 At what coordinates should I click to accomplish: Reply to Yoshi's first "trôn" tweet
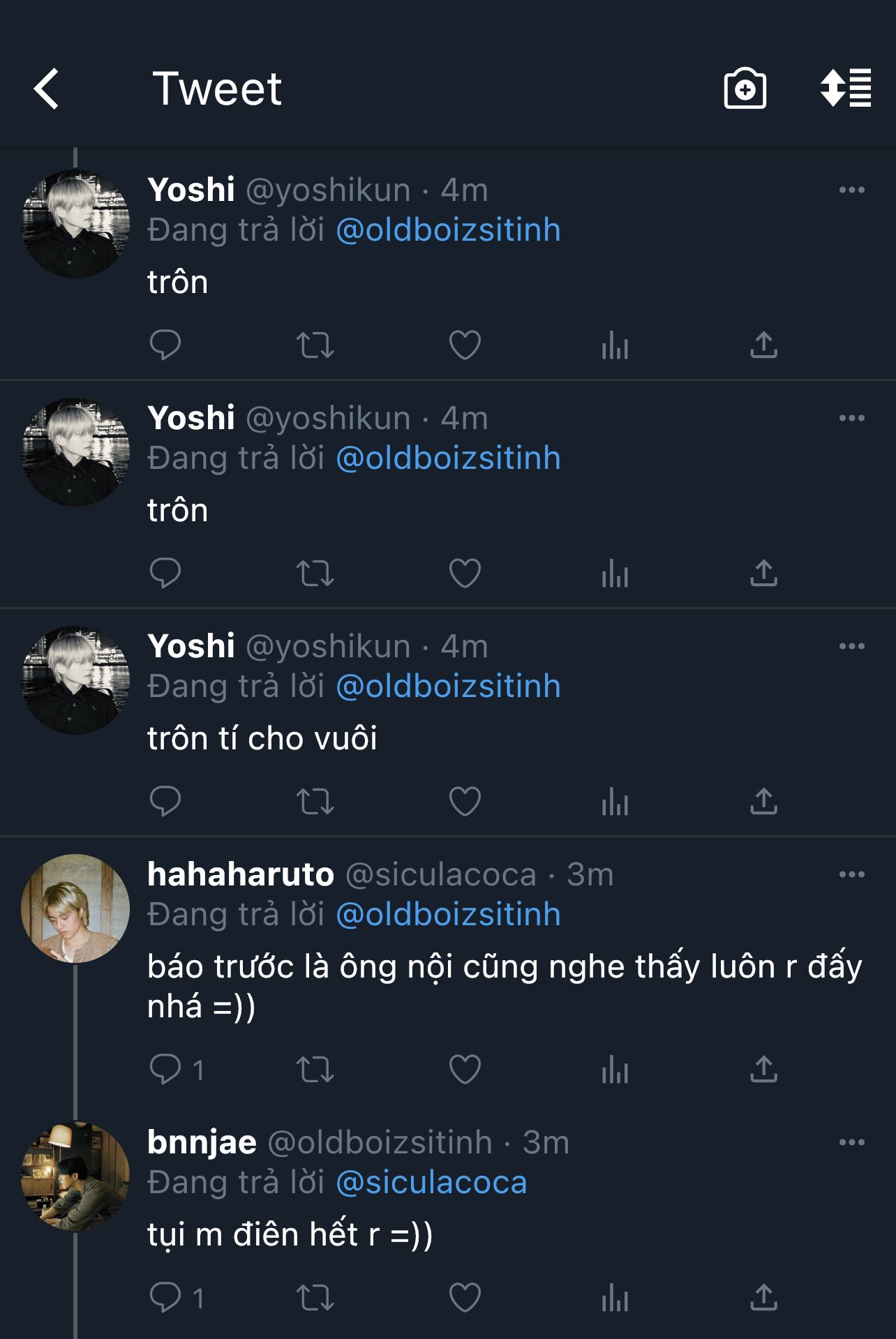[x=165, y=345]
